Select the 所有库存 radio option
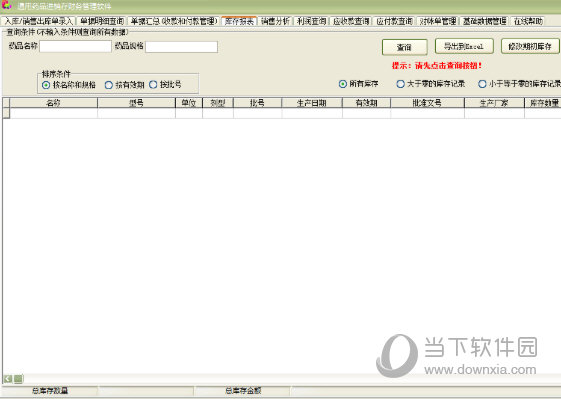The height and width of the screenshot is (399, 561). pos(343,84)
